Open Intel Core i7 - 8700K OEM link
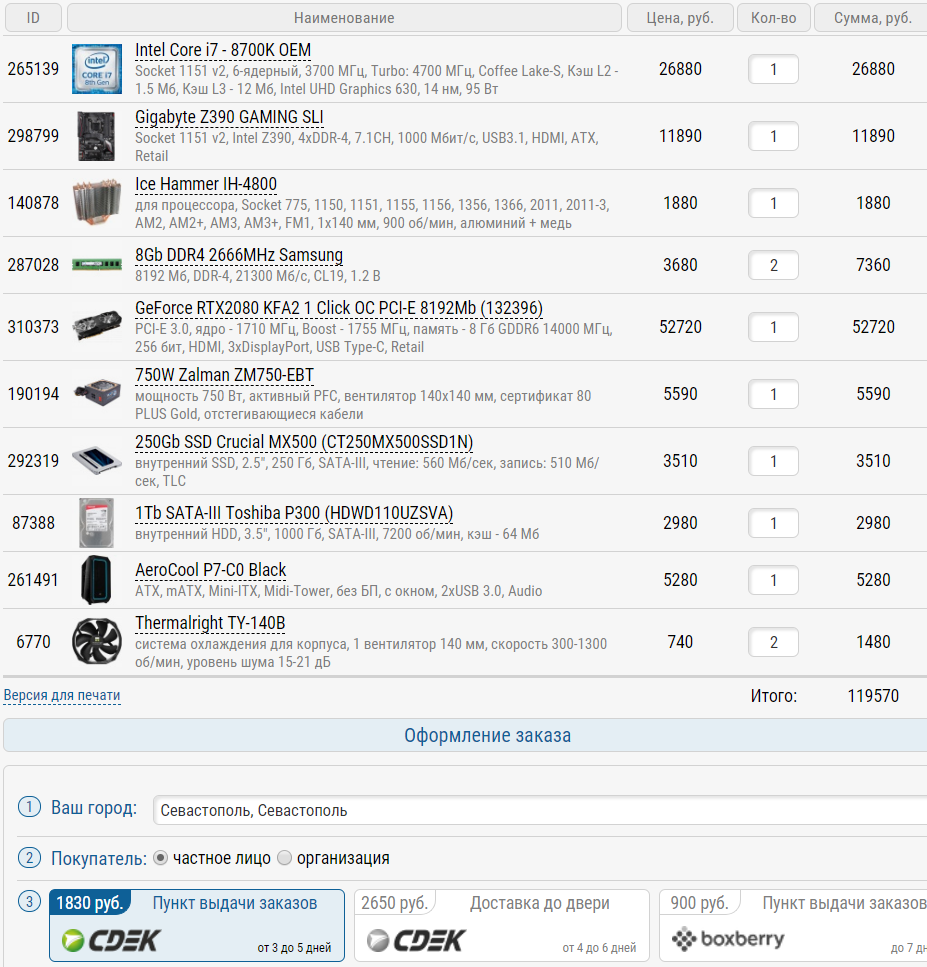The image size is (927, 967). click(223, 50)
